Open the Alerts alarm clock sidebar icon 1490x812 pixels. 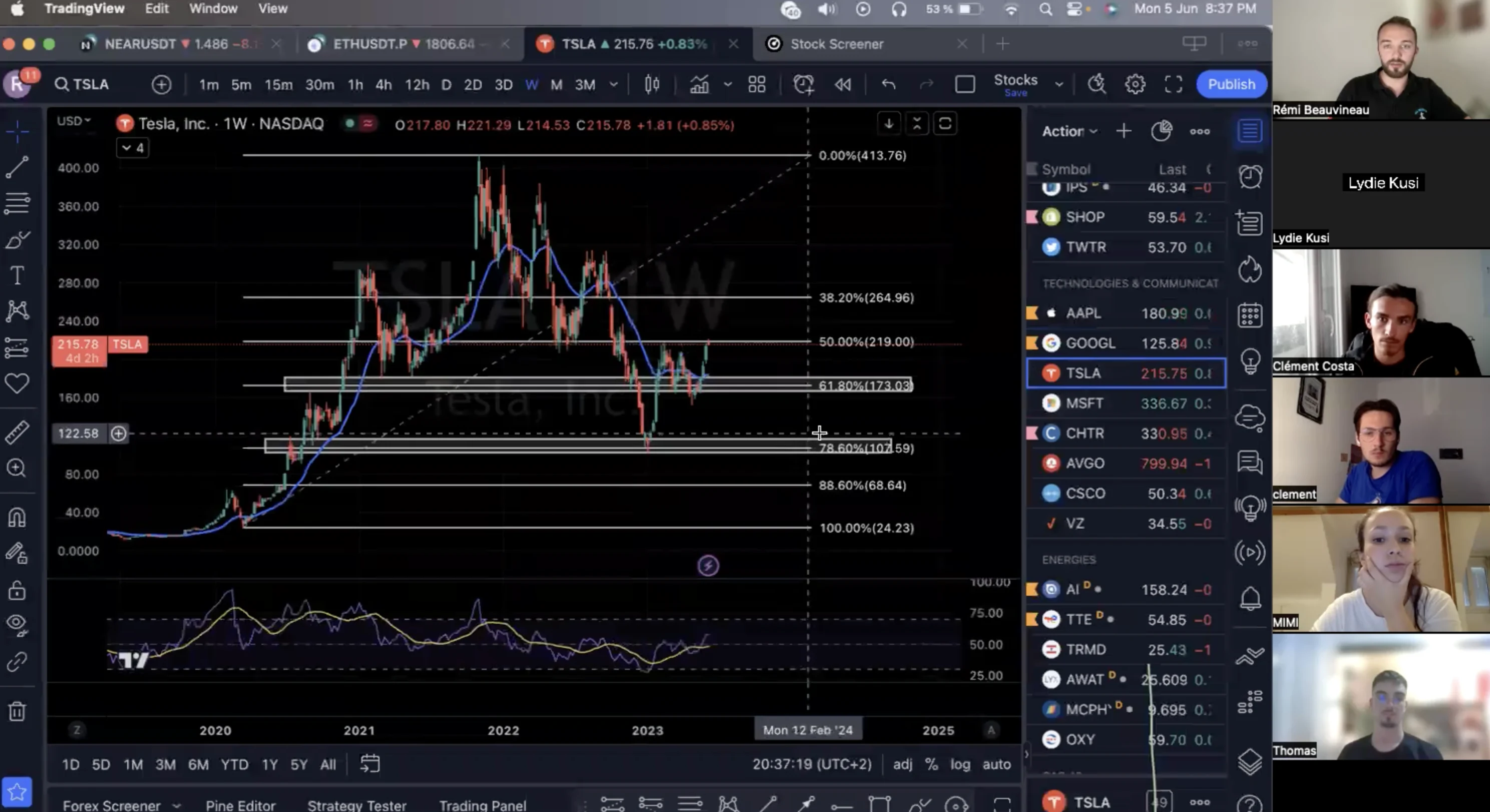click(x=1249, y=176)
